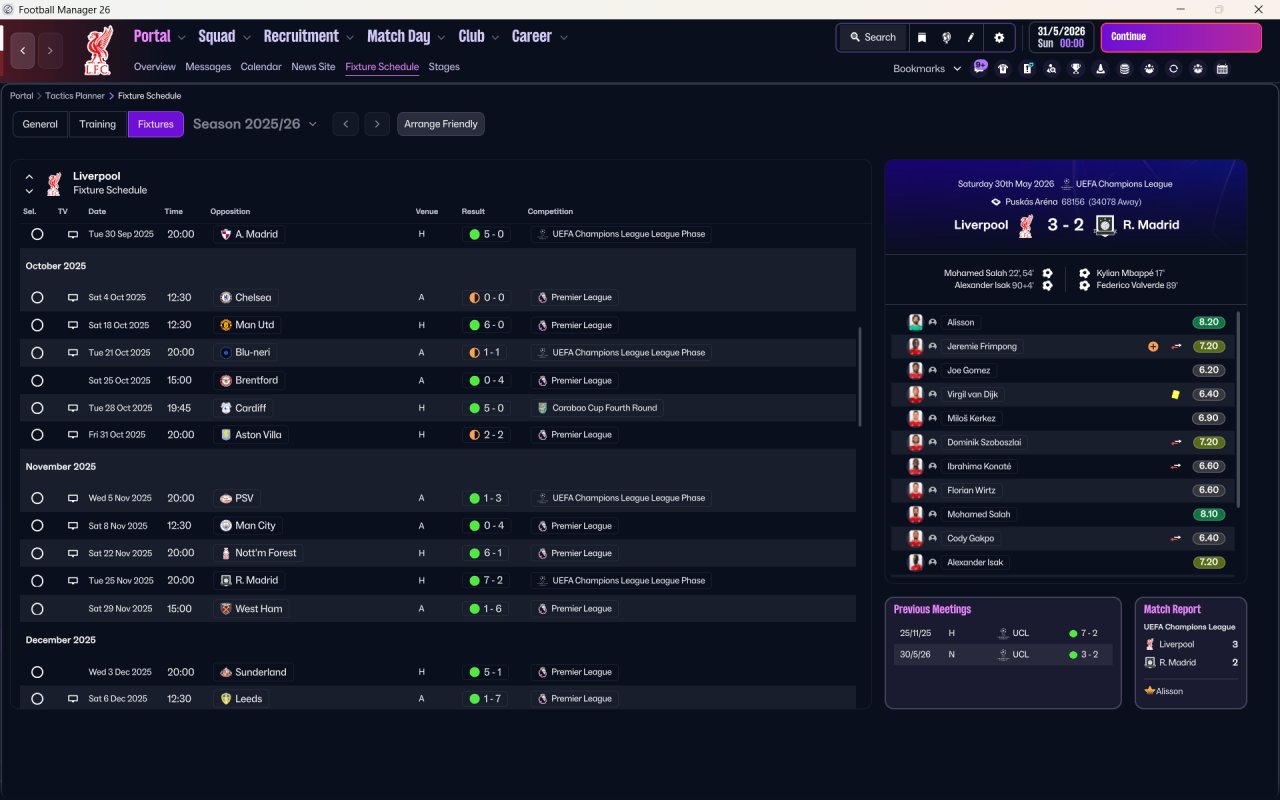
Task: Open the bookmark icon in the top toolbar
Action: pyautogui.click(x=922, y=37)
